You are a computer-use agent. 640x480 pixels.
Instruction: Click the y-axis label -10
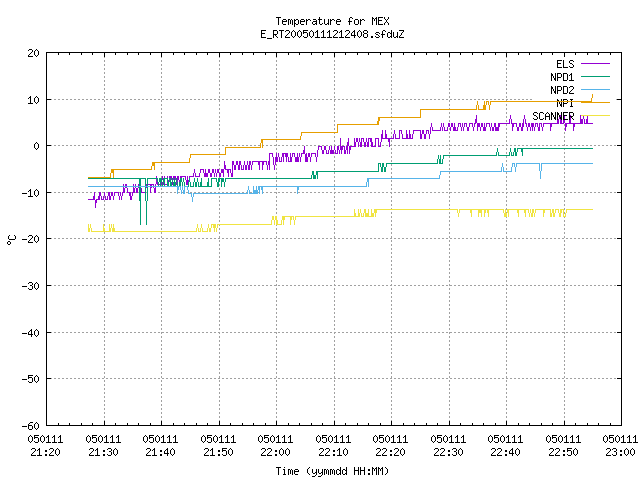pos(31,193)
